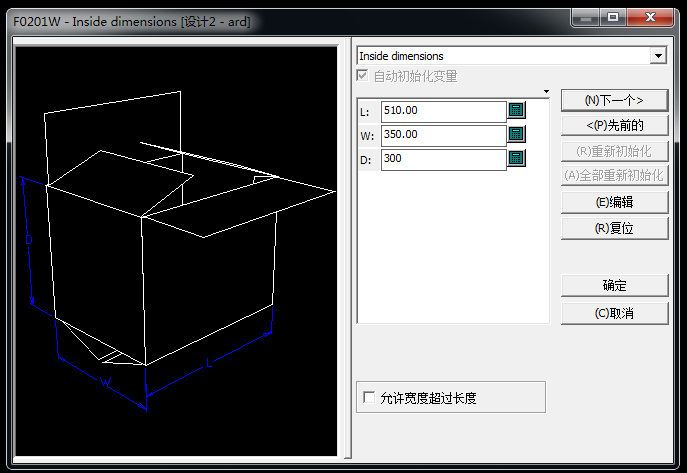Toggle 自动初始化变量 checkbox
Viewport: 687px width, 473px height.
pos(364,76)
